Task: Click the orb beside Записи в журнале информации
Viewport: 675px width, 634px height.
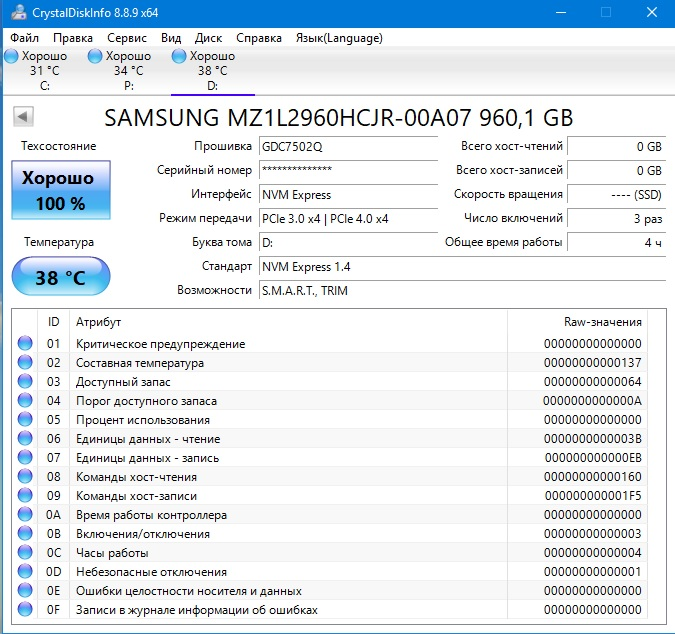Action: pos(25,609)
